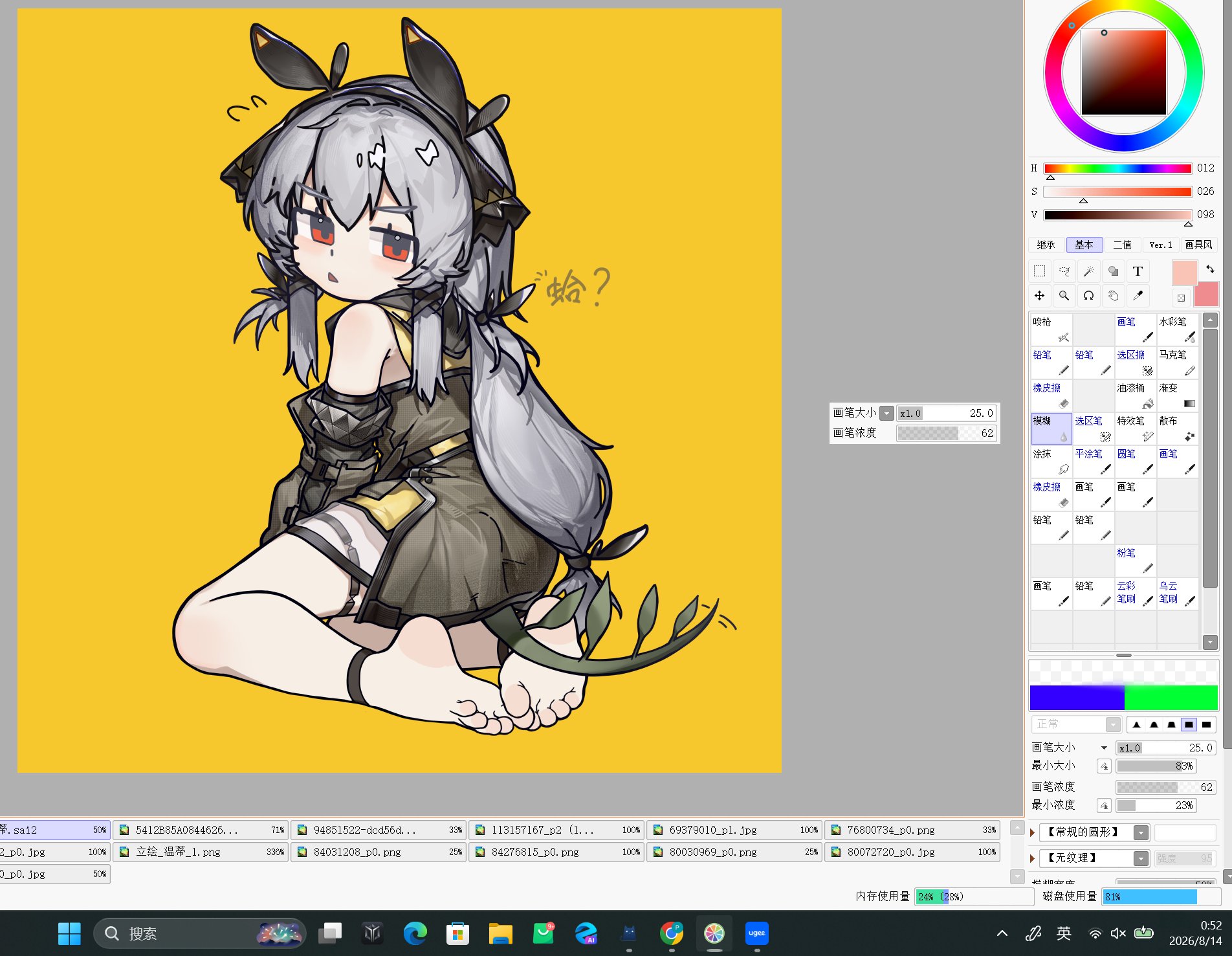This screenshot has height=956, width=1232.
Task: Adjust 画笔浓度 slider in floating panel
Action: pyautogui.click(x=946, y=433)
